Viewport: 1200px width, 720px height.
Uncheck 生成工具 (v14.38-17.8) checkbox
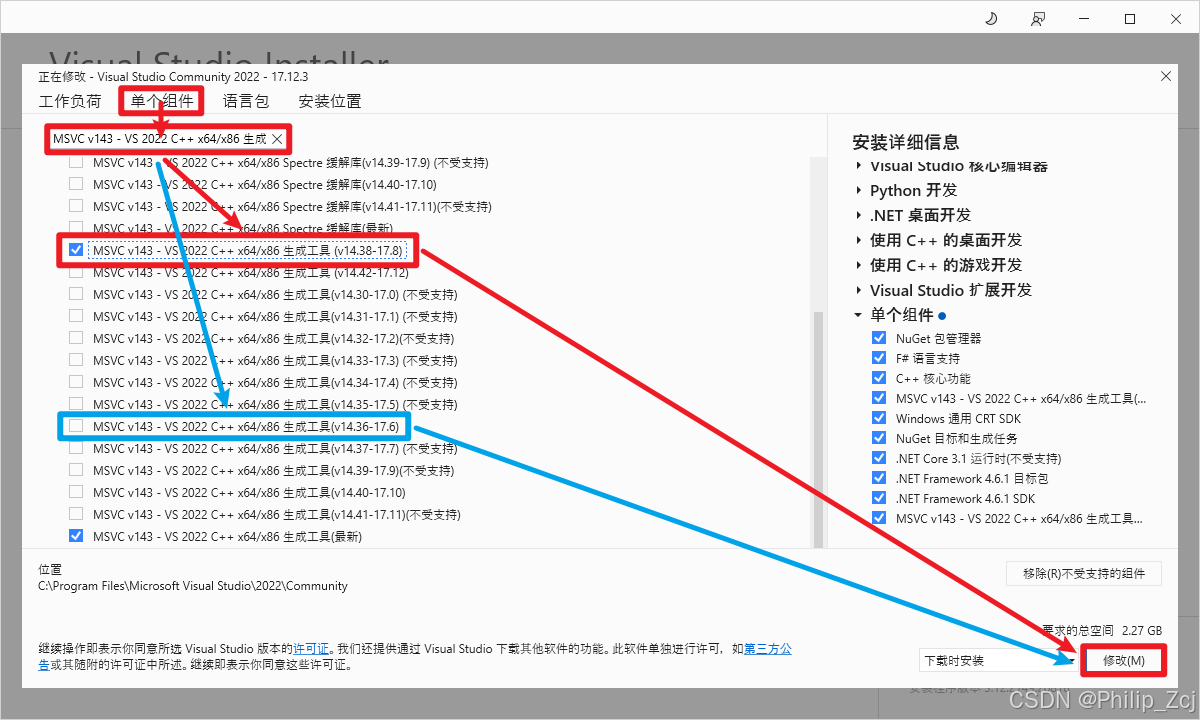tap(76, 250)
